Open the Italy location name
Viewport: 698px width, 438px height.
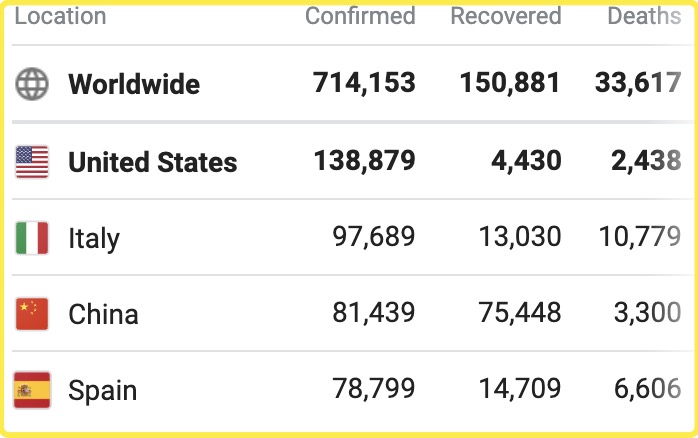[94, 238]
